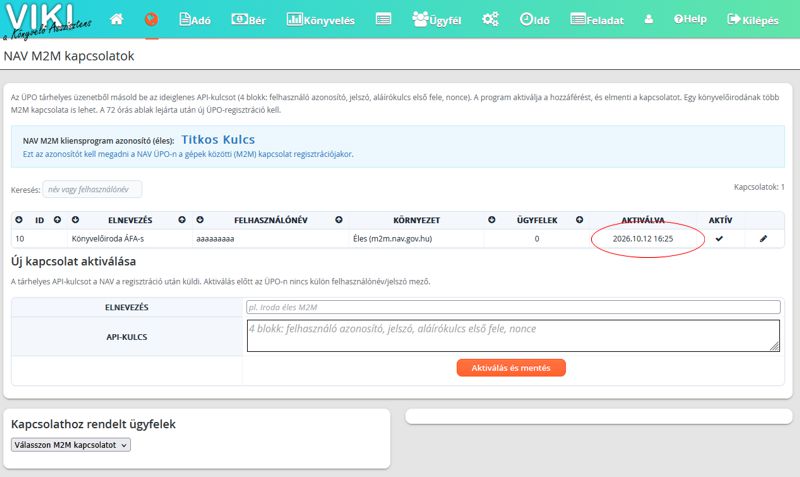800x477 pixels.
Task: Open the list-panel icon between Könyvelés and Ügyfél
Action: pos(383,19)
